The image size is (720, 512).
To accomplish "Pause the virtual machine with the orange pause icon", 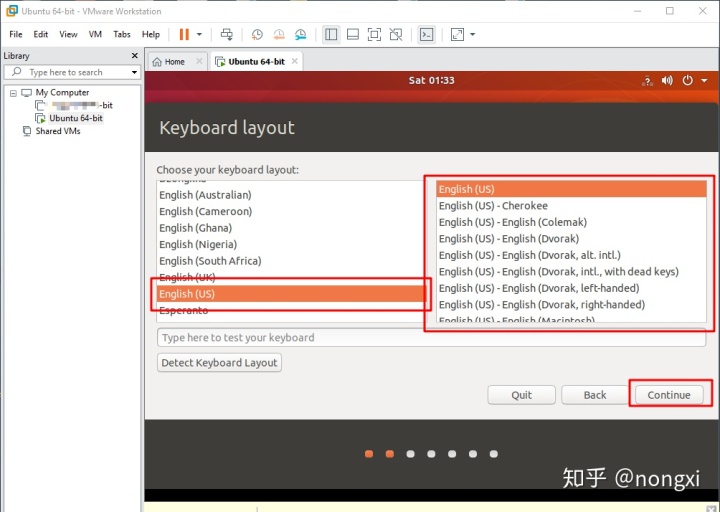I will (x=184, y=34).
